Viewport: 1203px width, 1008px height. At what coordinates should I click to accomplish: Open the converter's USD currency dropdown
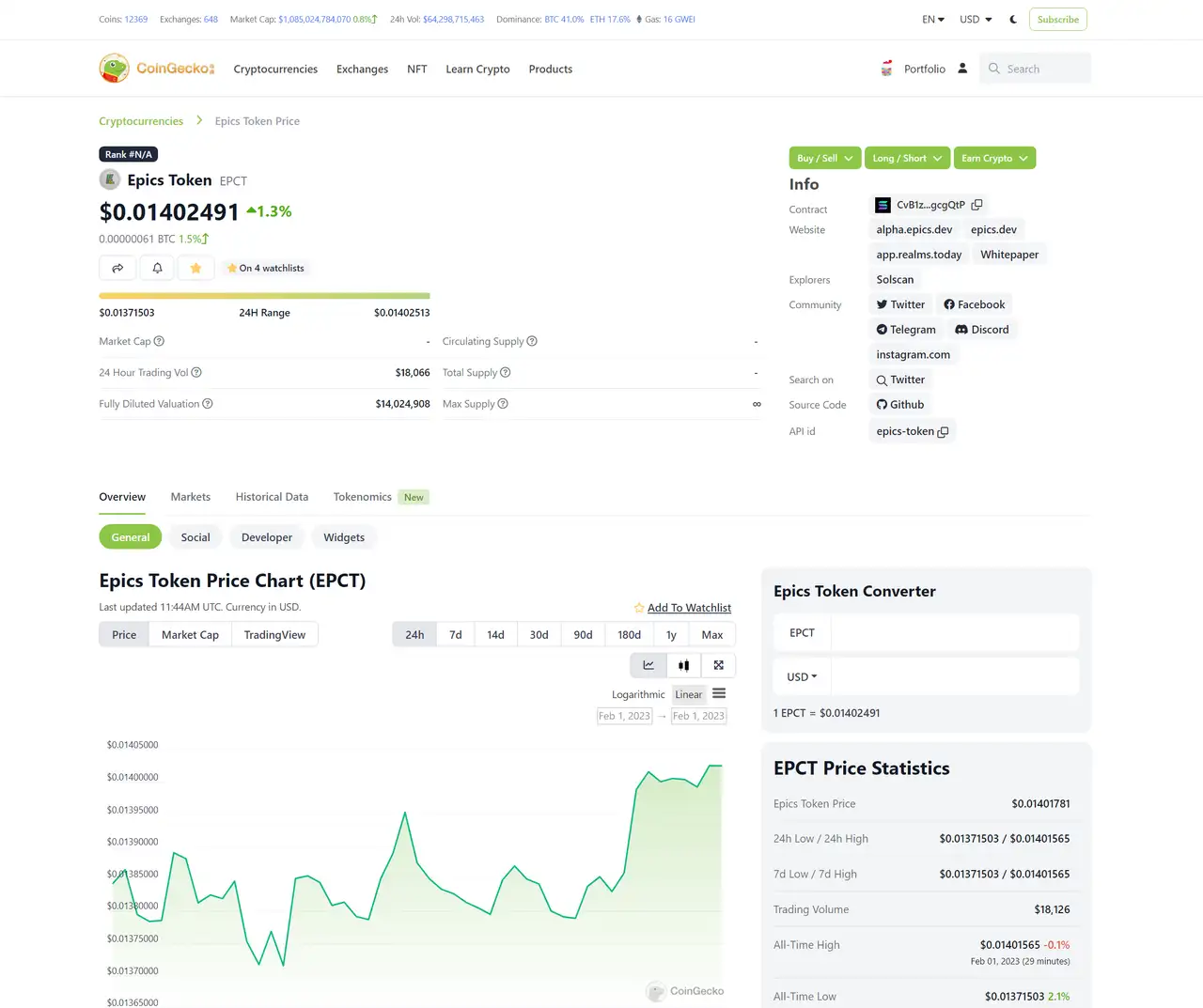[x=801, y=676]
